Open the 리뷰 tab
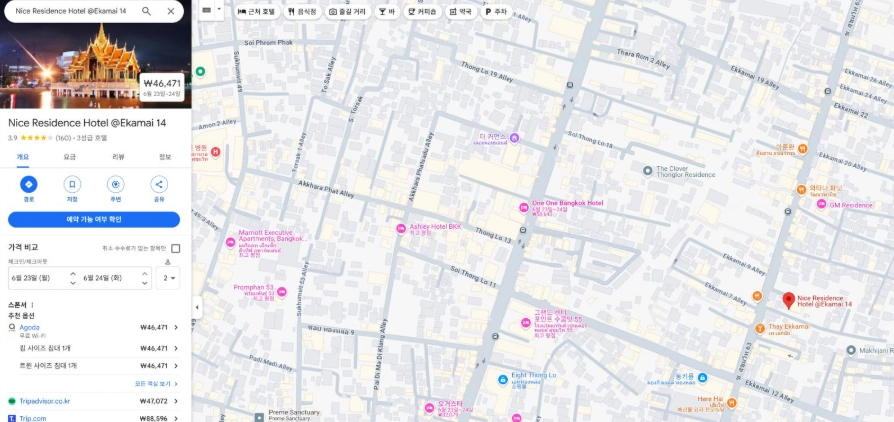894x422 pixels. (x=118, y=157)
